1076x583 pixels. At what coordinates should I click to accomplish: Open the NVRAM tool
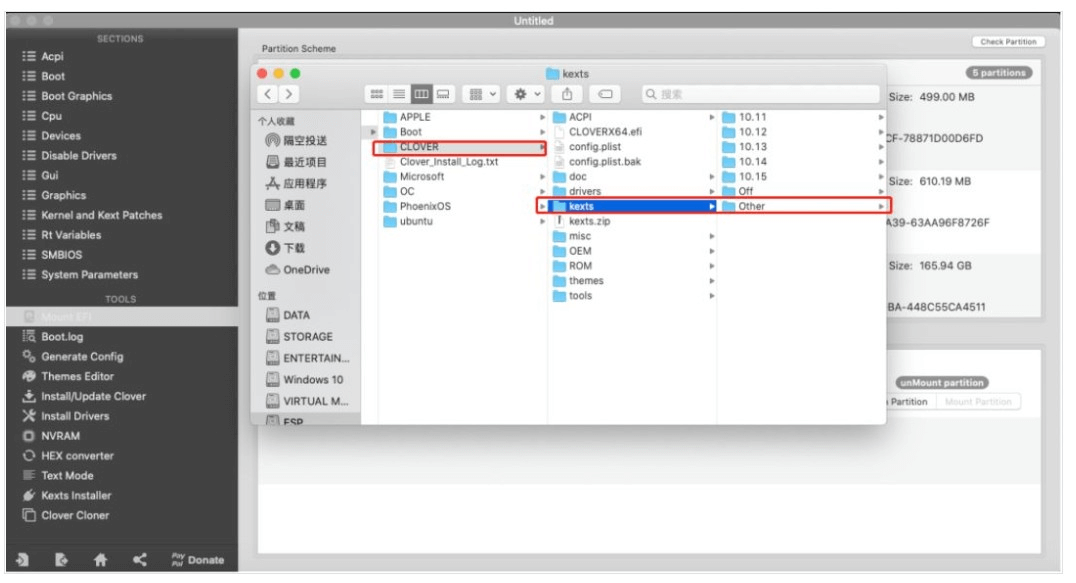(60, 436)
